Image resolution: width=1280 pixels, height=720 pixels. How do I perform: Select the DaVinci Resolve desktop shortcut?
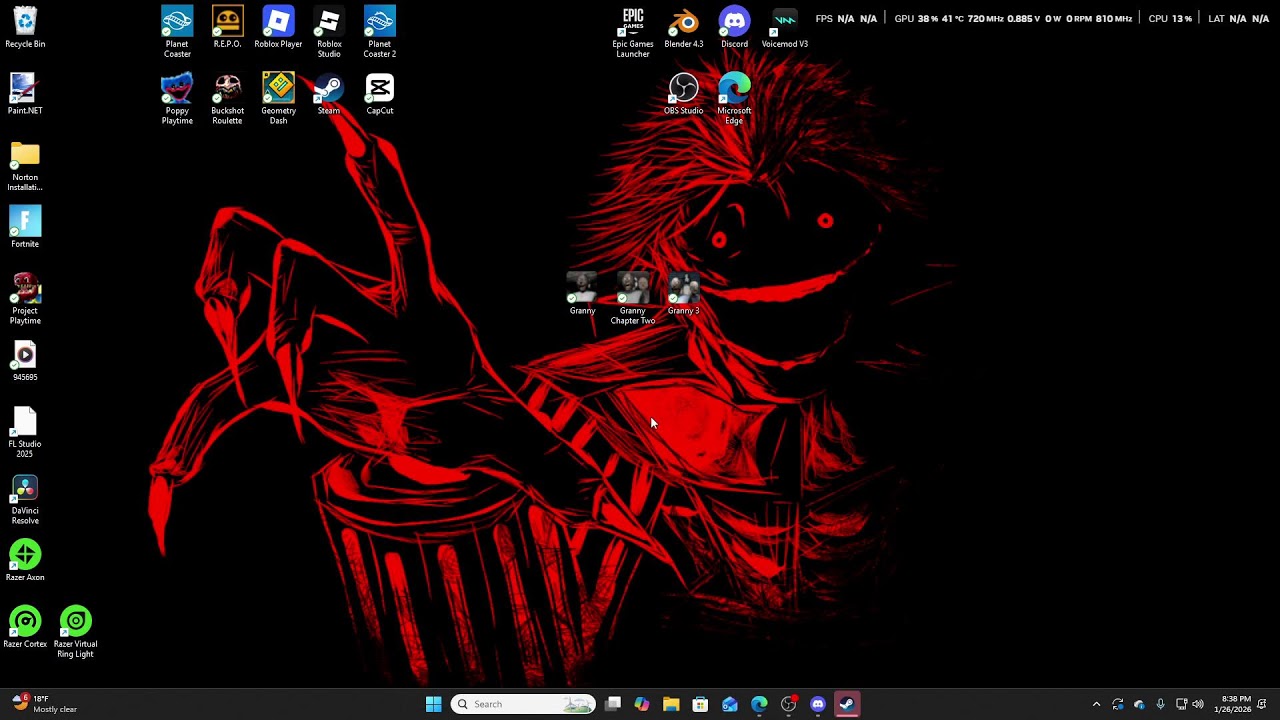tap(25, 500)
